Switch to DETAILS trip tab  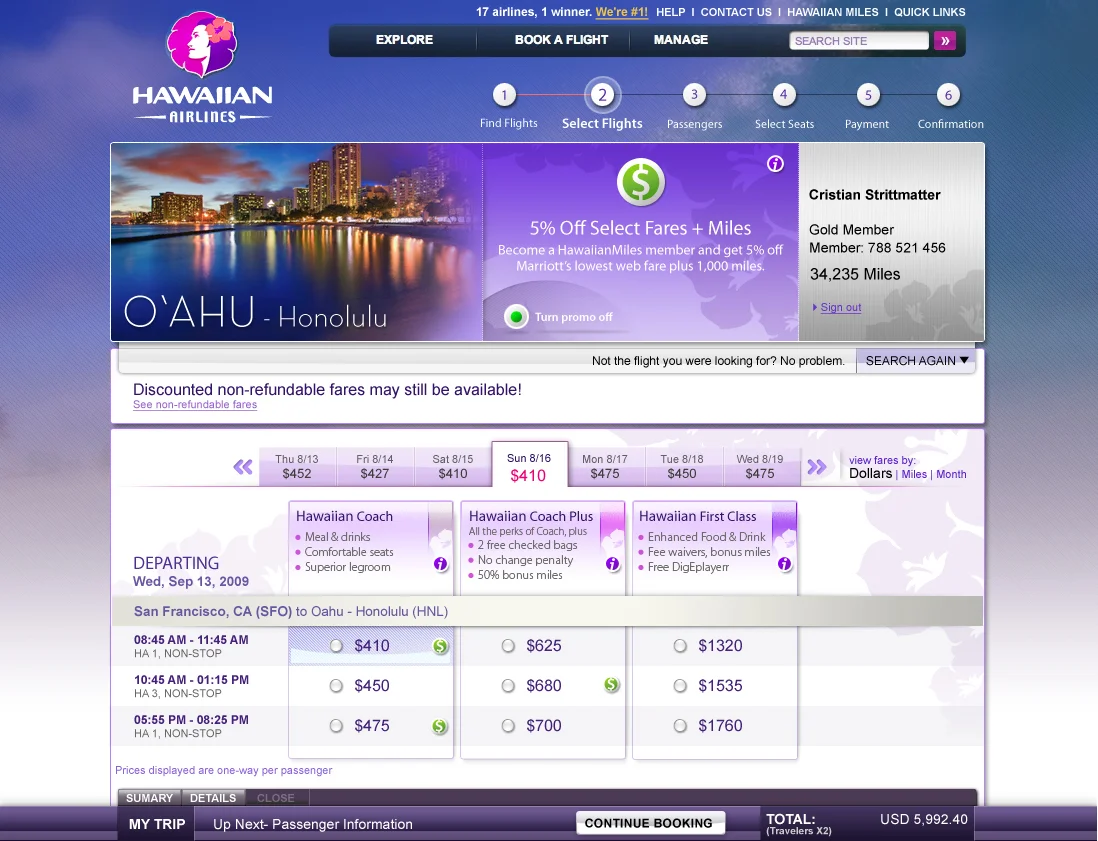213,798
